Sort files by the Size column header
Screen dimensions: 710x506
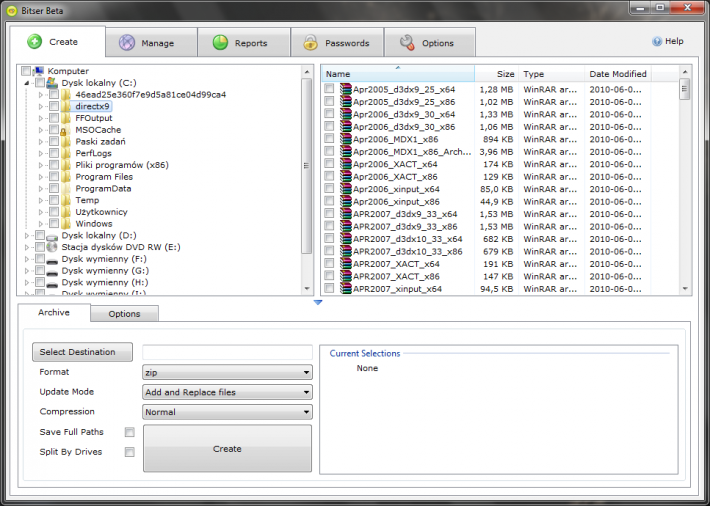click(497, 74)
